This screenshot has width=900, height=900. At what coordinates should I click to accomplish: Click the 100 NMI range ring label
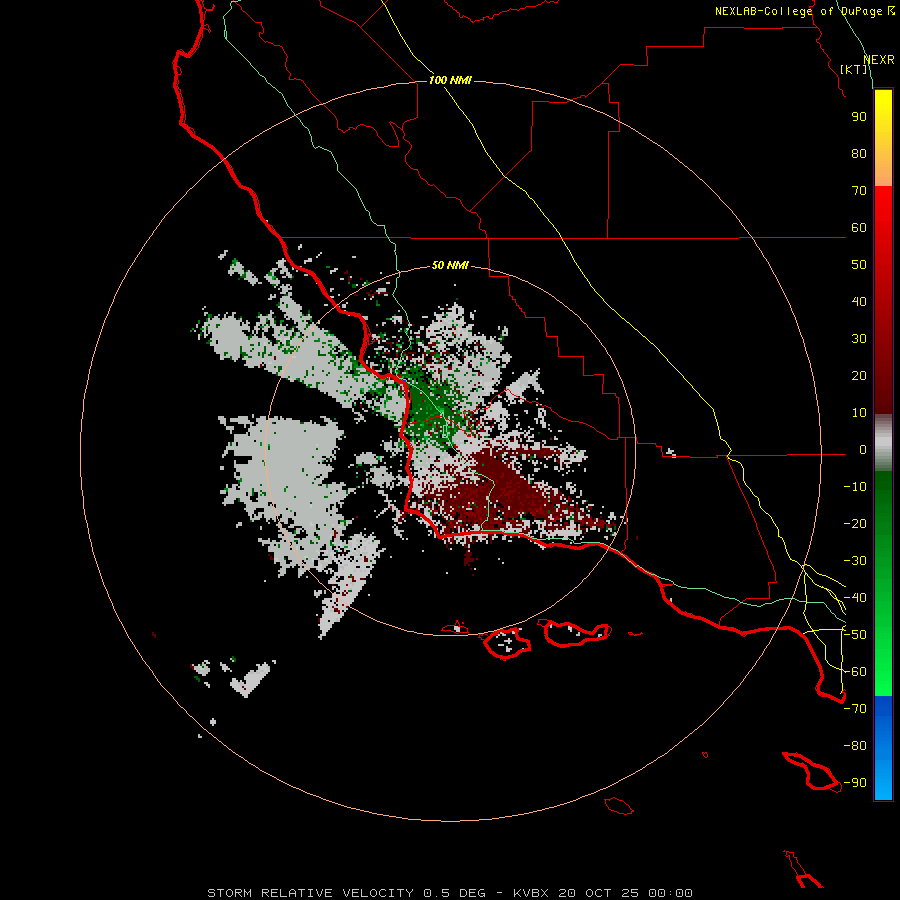pos(450,80)
